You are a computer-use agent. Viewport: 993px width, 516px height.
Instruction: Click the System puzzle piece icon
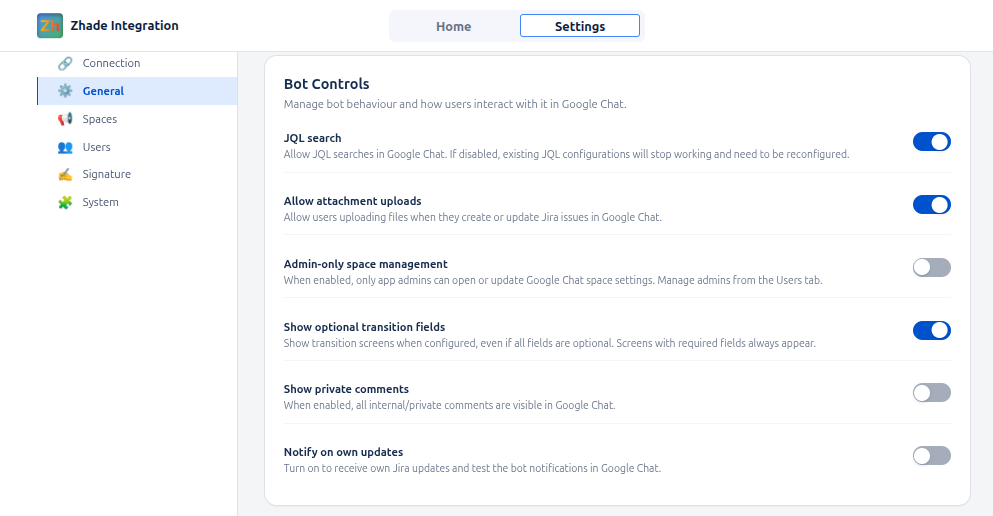click(x=65, y=202)
